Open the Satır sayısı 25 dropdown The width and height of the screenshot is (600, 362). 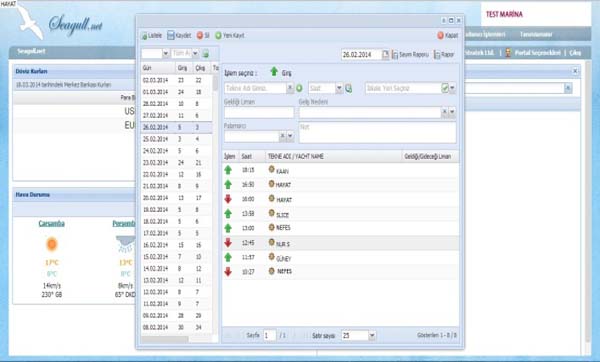372,336
